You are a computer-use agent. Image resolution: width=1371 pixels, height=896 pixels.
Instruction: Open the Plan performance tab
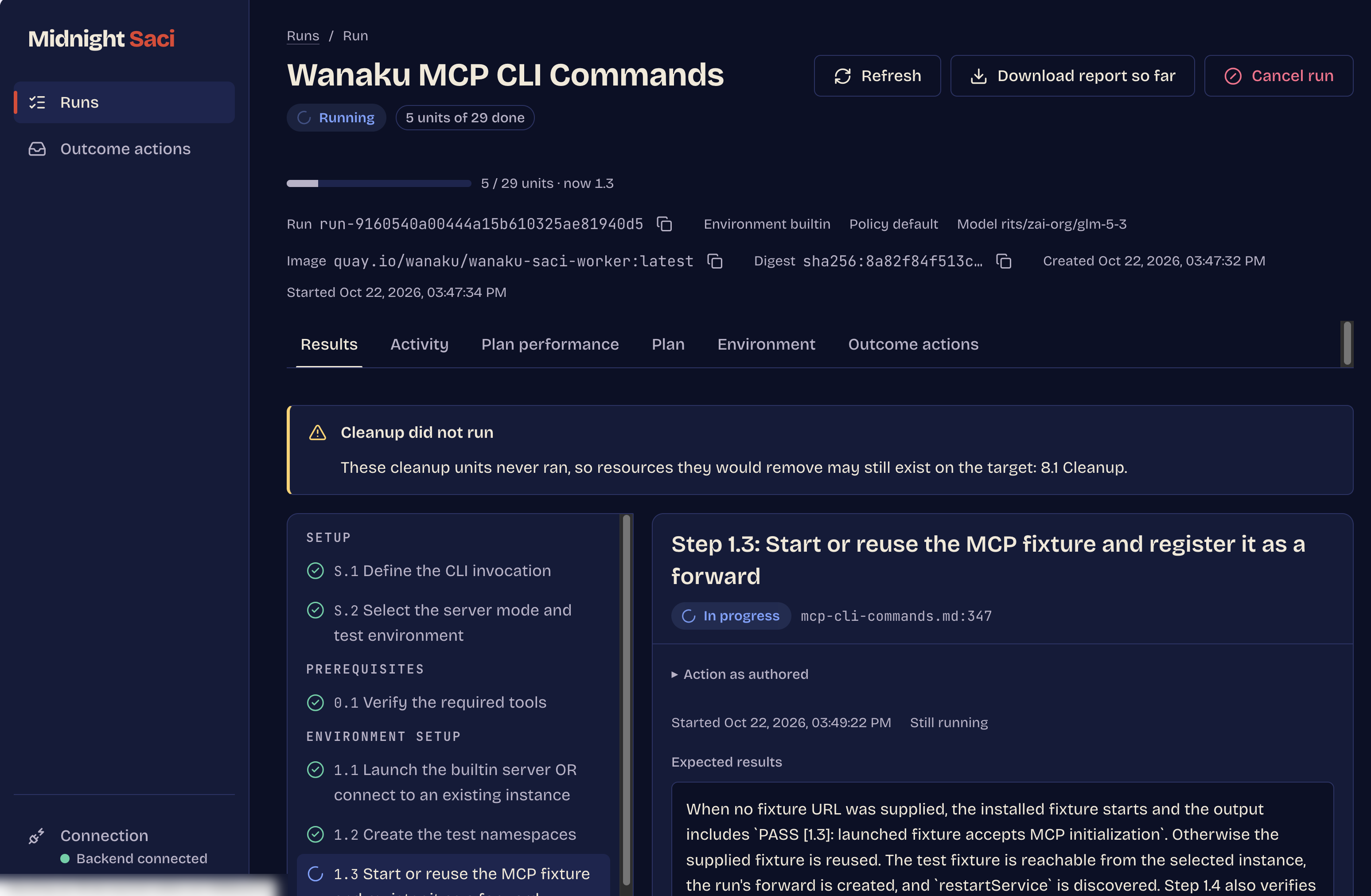point(549,345)
